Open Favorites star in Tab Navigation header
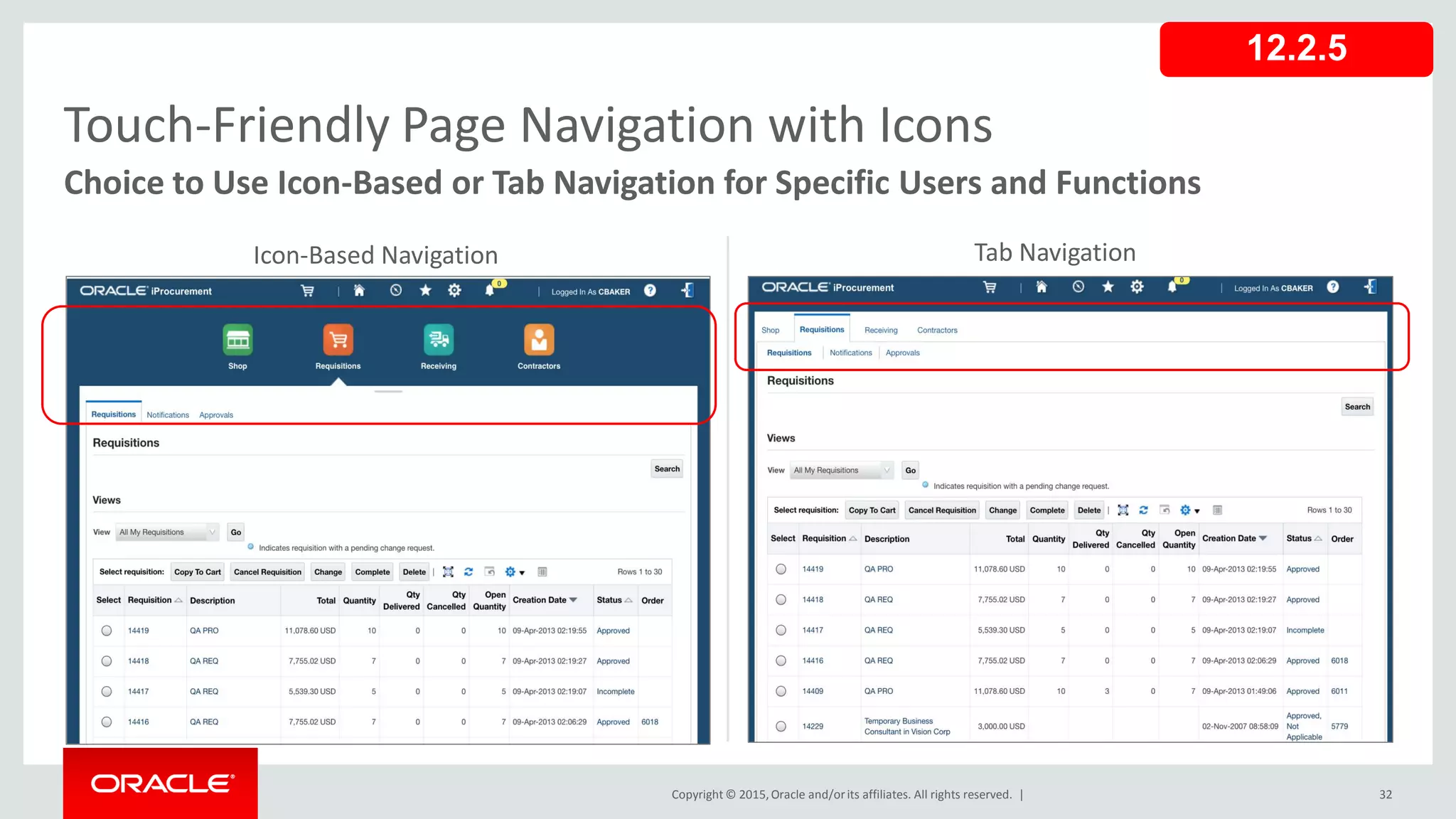This screenshot has width=1456, height=819. tap(1108, 287)
